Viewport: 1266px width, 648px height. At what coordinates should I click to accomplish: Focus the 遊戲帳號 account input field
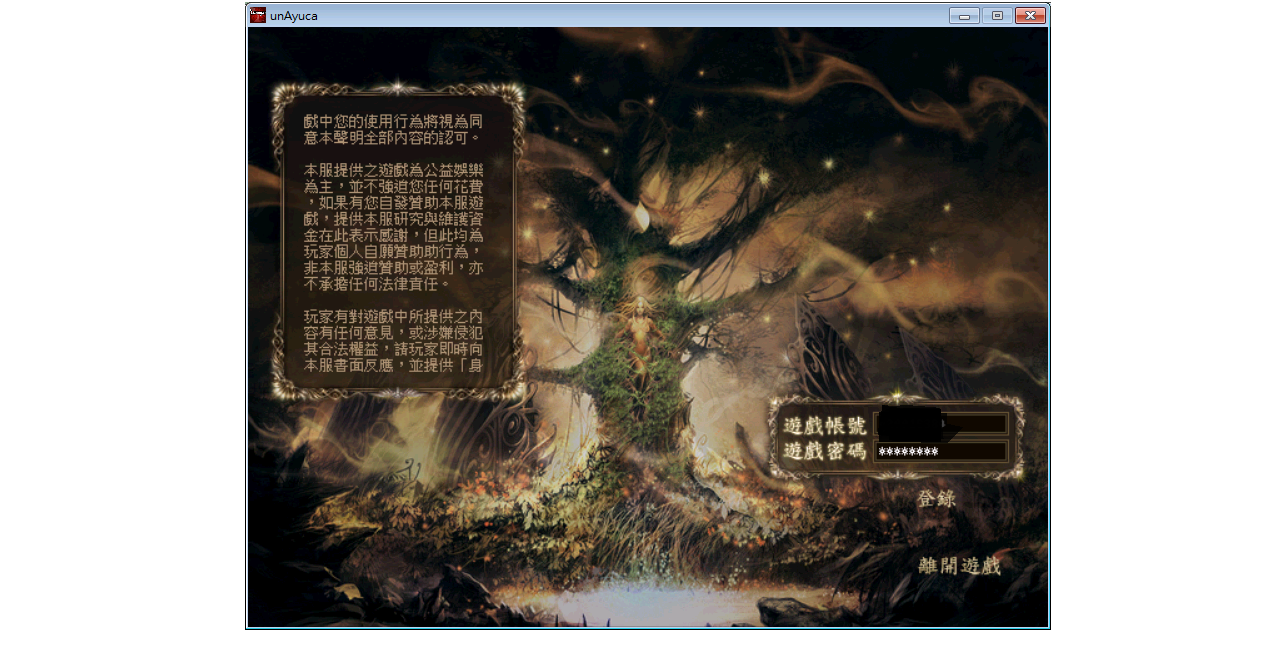pyautogui.click(x=941, y=424)
